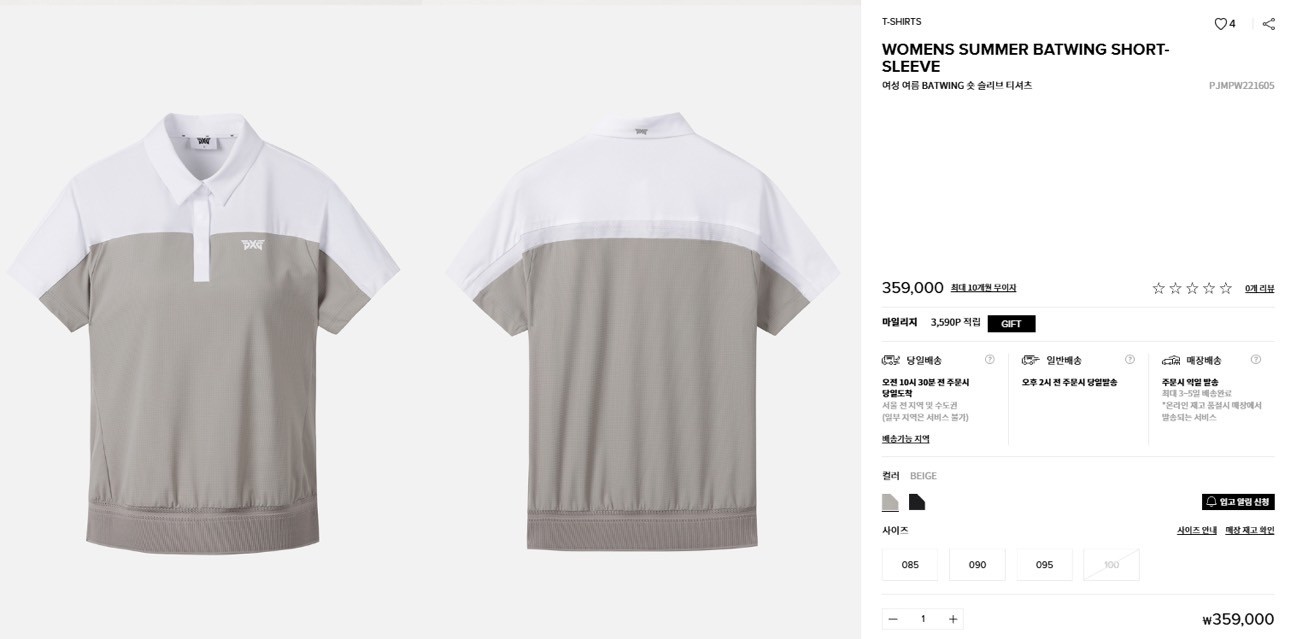Open the 매장 재고 확인 link
Viewport: 1297px width, 639px height.
pos(1250,531)
